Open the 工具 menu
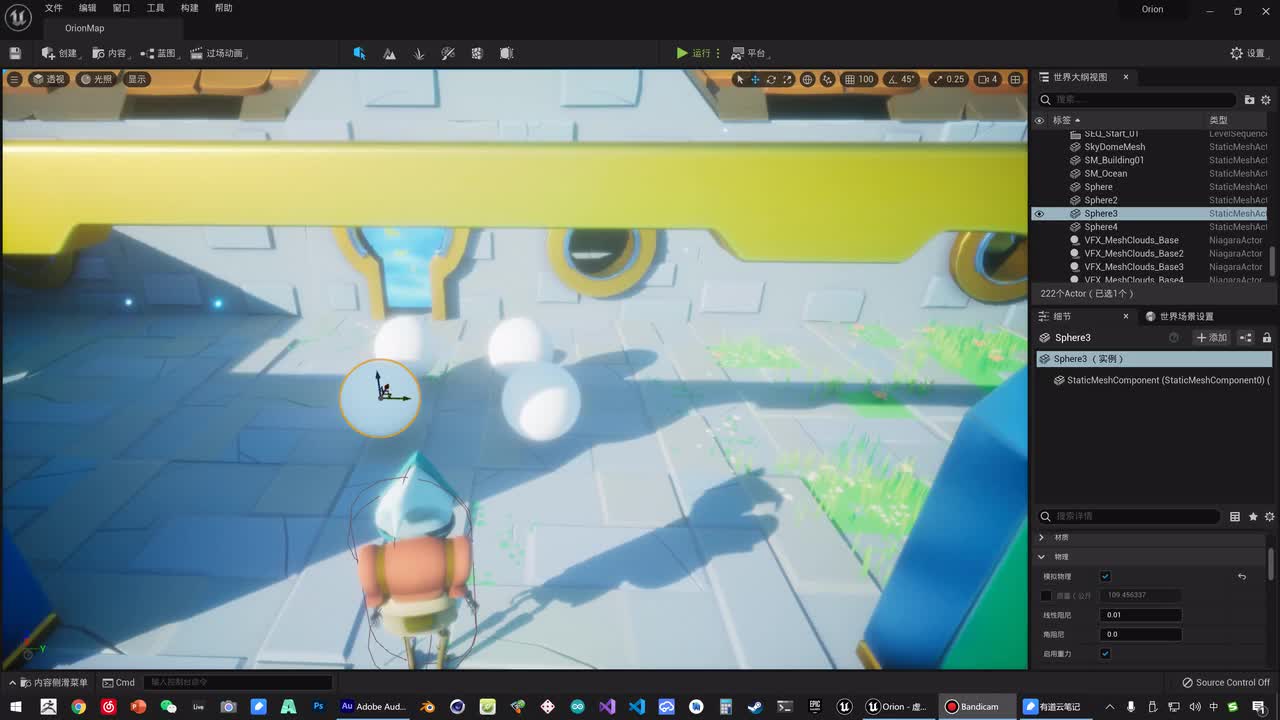1280x720 pixels. (x=155, y=8)
